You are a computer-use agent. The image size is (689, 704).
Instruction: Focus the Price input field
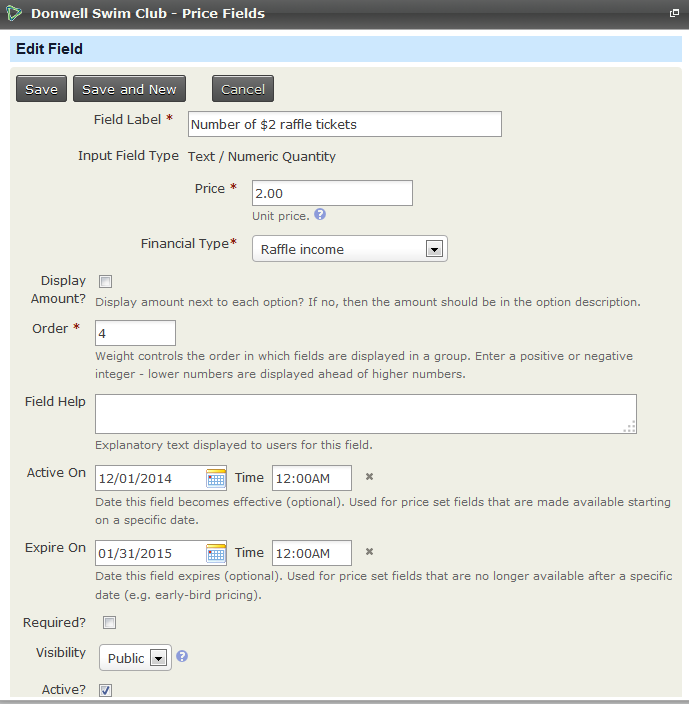pyautogui.click(x=332, y=193)
